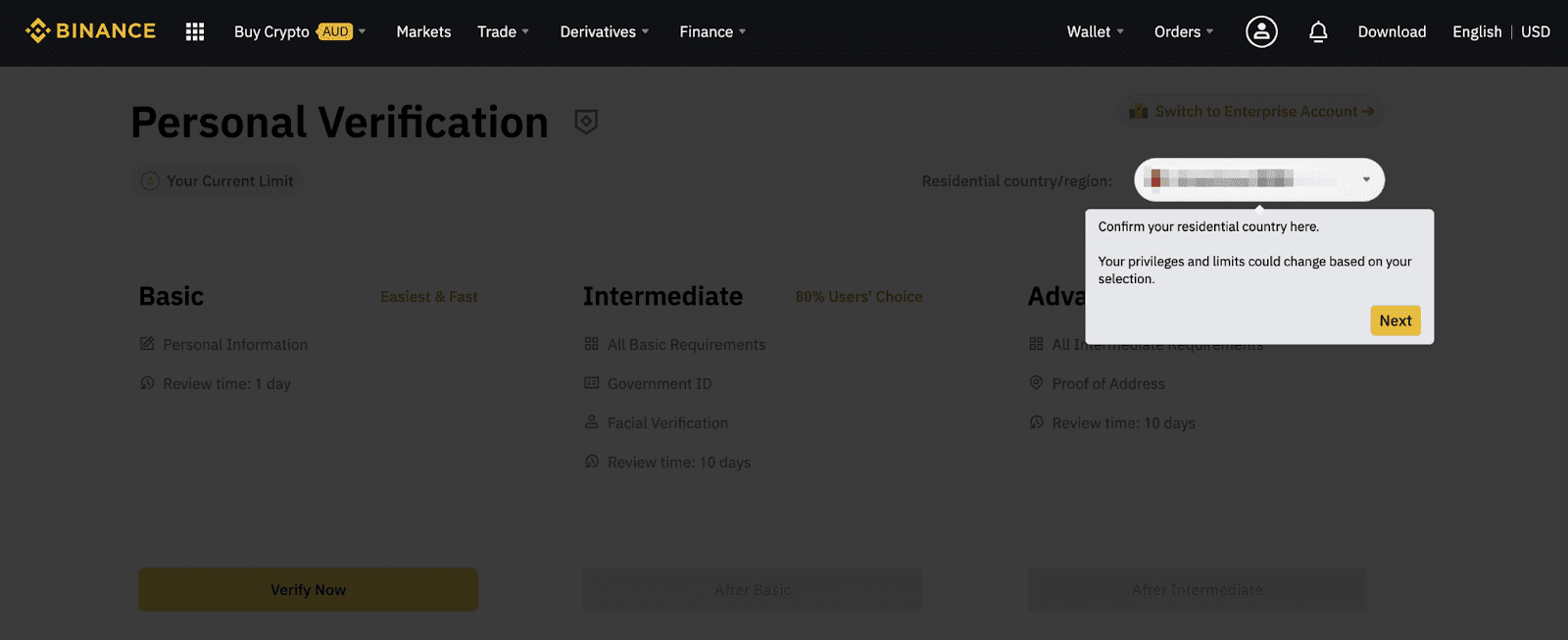Click the Advanced review time clock icon
Image resolution: width=1568 pixels, height=640 pixels.
(x=1036, y=422)
